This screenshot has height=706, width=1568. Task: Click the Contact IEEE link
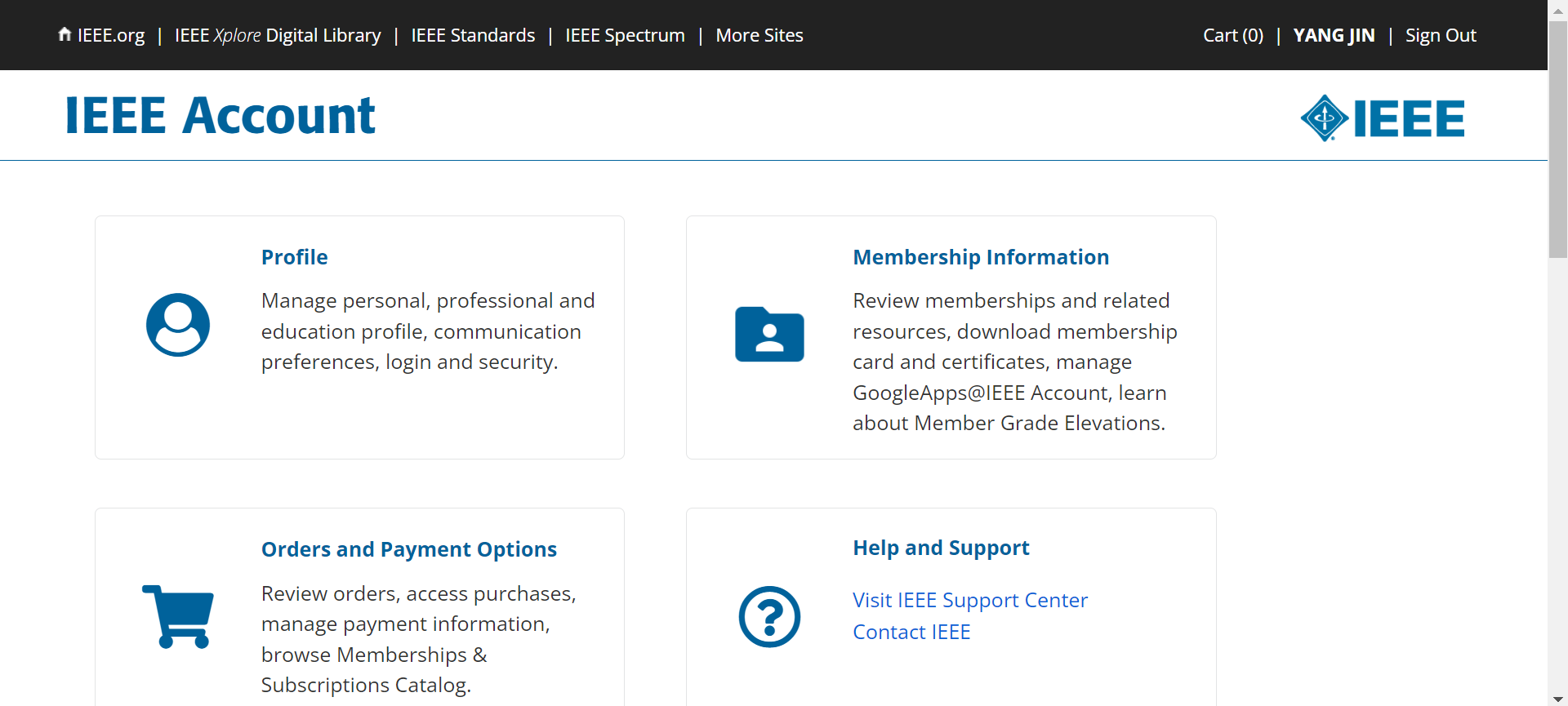point(911,632)
